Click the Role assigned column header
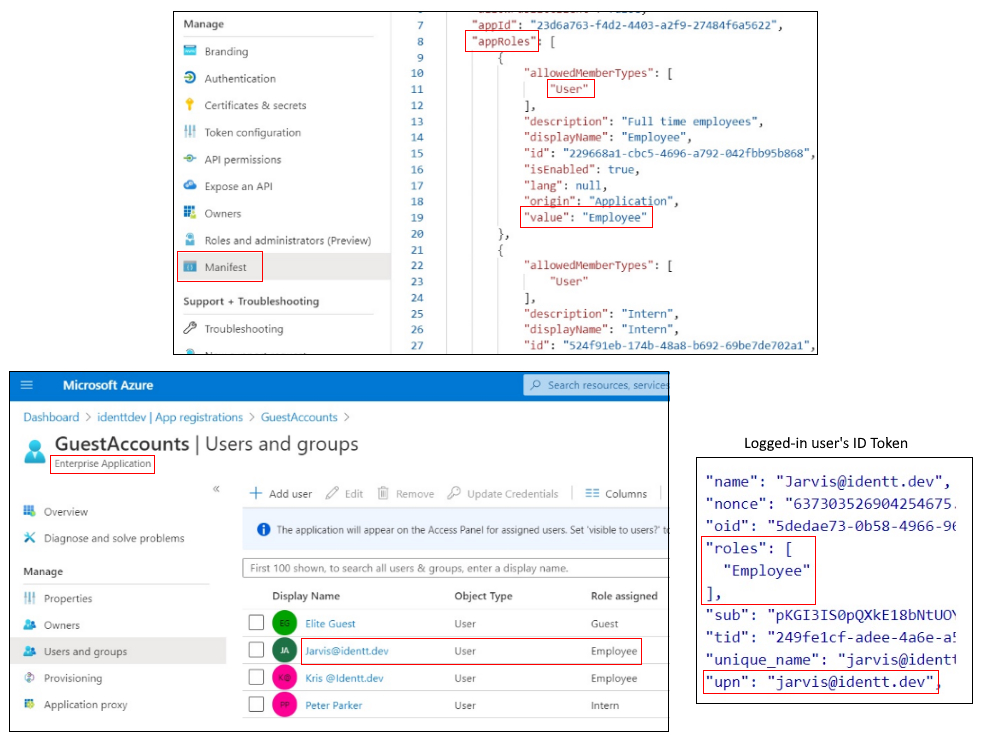1000x750 pixels. click(624, 596)
